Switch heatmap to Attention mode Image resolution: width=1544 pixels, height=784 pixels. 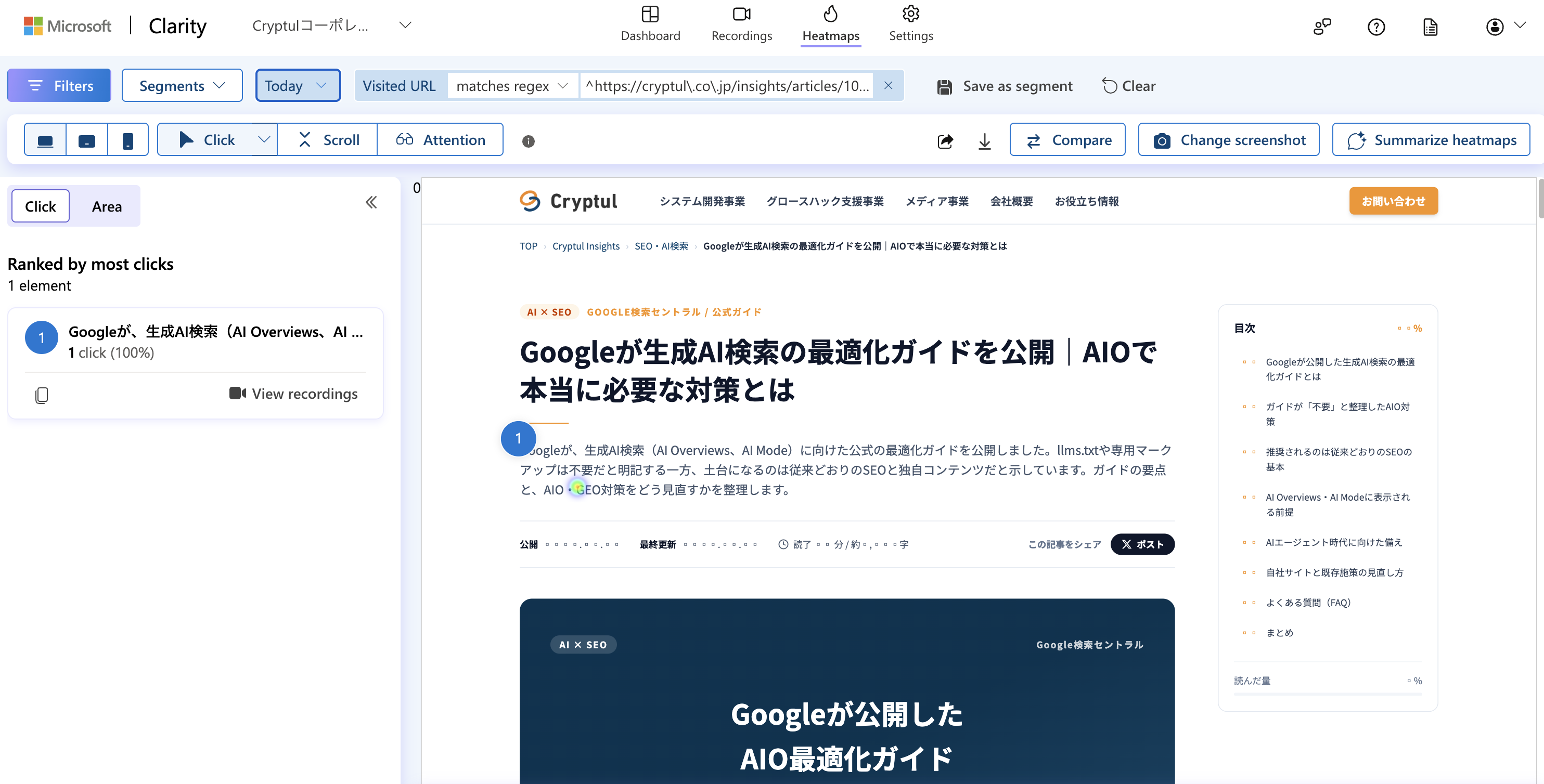441,140
